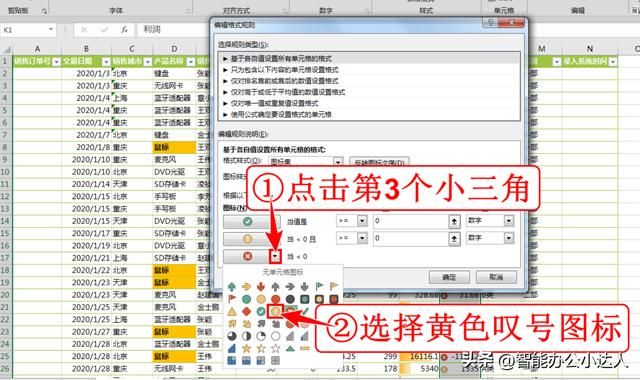640x380 pixels.
Task: Open filter dropdown in column N header
Action: 613,62
